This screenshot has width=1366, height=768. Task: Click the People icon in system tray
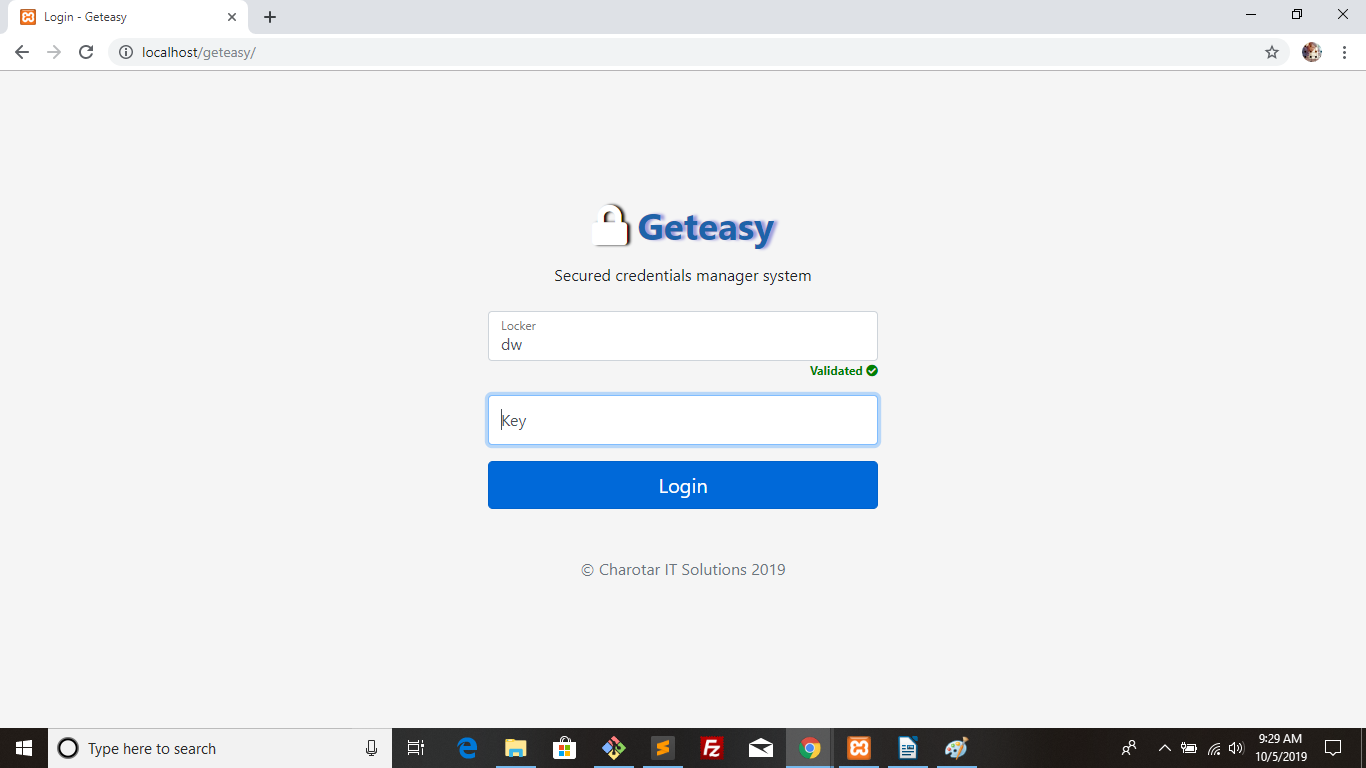(x=1129, y=748)
